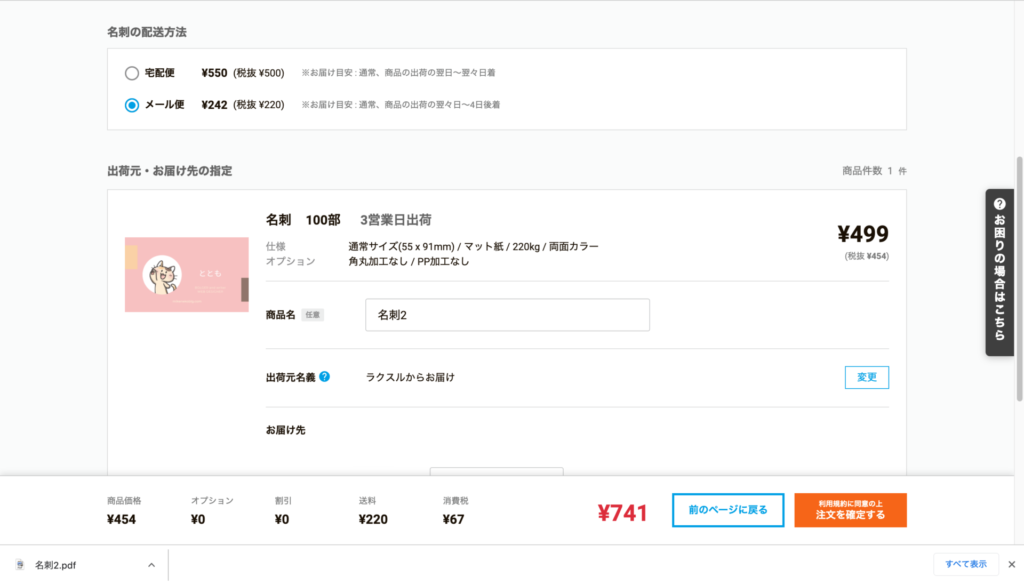The image size is (1024, 585).
Task: Click the 出荷元名義 help question icon
Action: [325, 377]
